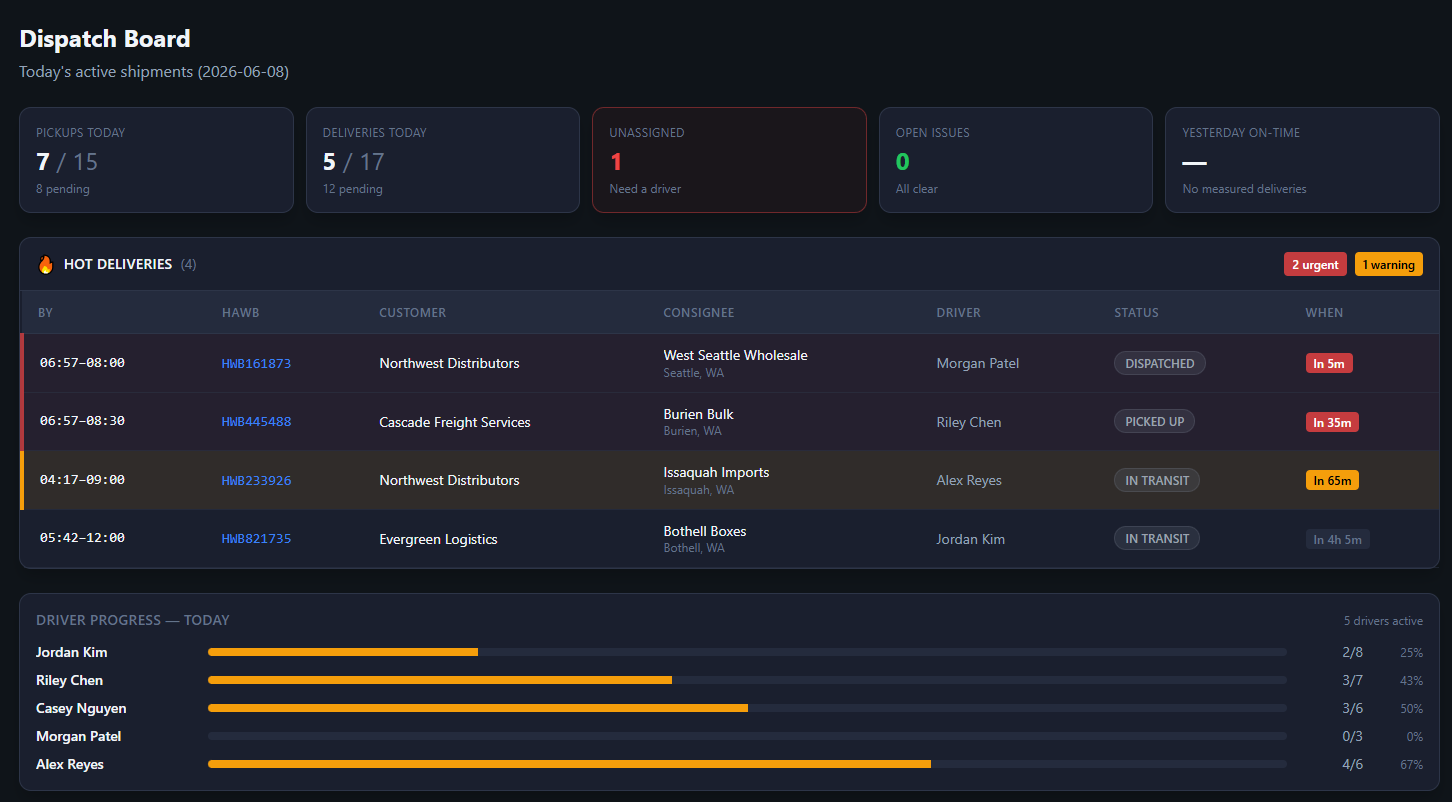This screenshot has height=802, width=1452.
Task: Click consignee Issaquah Imports
Action: [x=716, y=472]
